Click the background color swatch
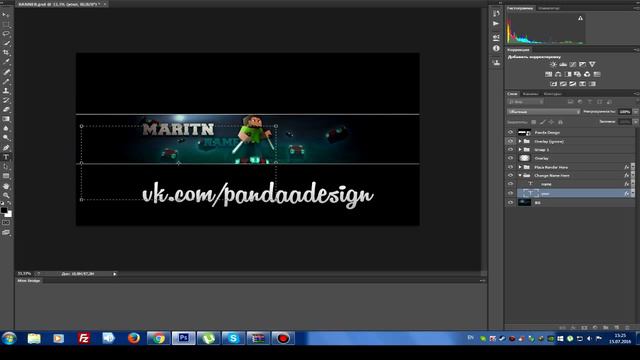 (x=9, y=214)
